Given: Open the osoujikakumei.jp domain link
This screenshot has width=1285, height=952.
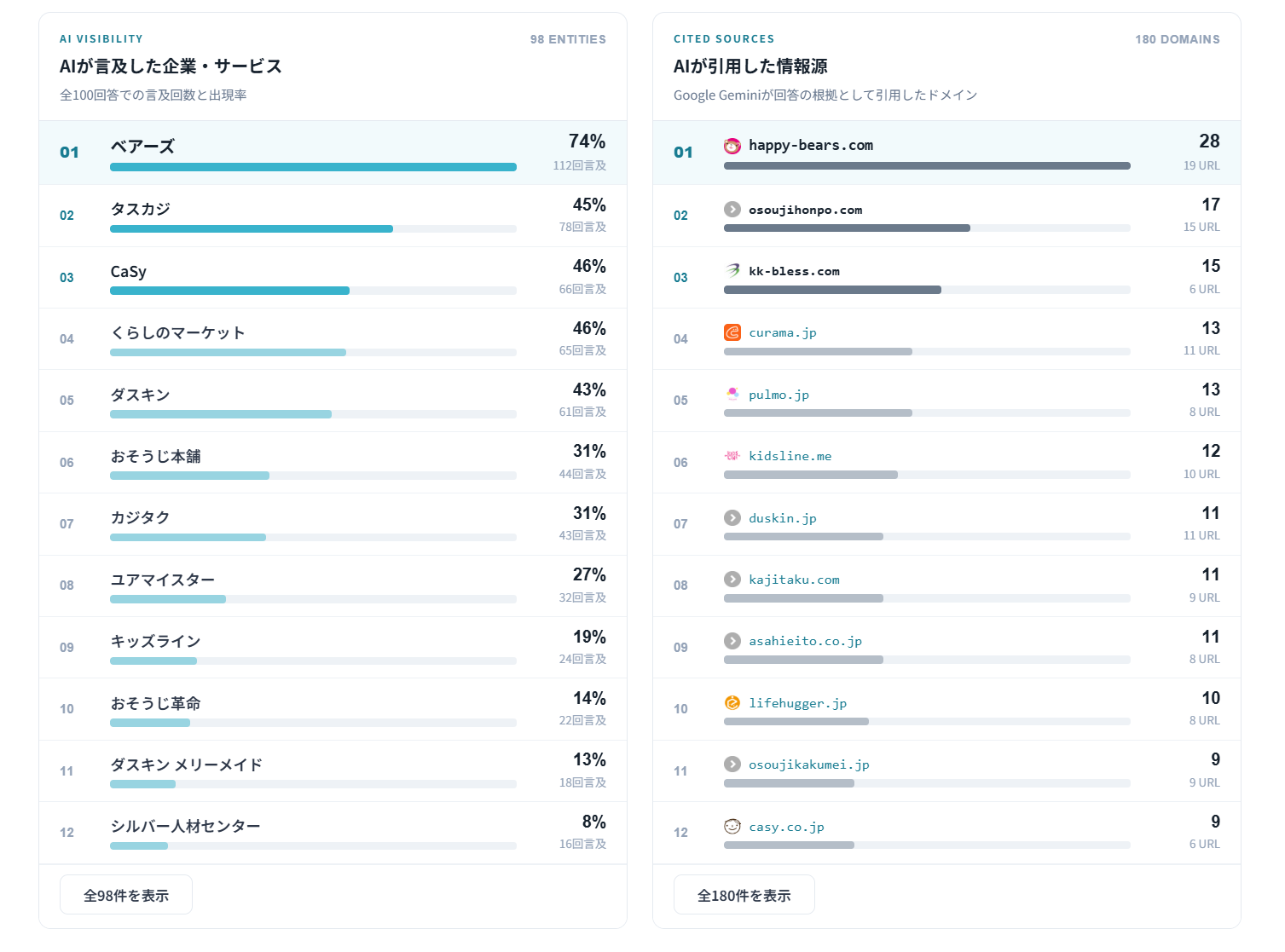Looking at the screenshot, I should tap(809, 764).
